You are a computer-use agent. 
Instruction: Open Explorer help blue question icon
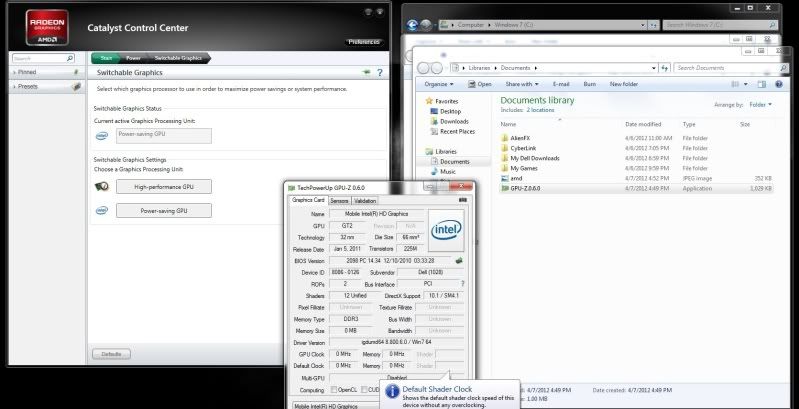779,84
